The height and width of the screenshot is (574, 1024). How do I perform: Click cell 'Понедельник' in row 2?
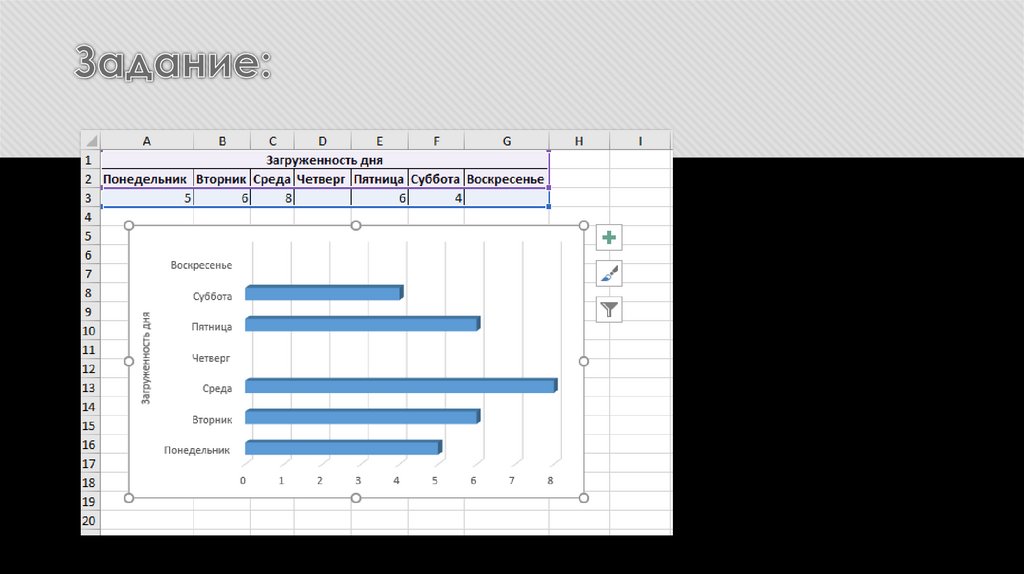click(147, 179)
